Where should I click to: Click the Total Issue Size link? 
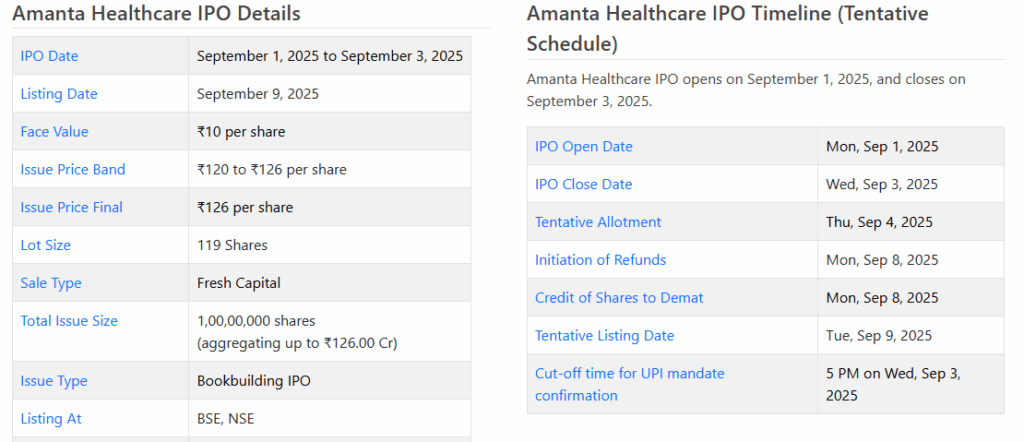(x=69, y=321)
